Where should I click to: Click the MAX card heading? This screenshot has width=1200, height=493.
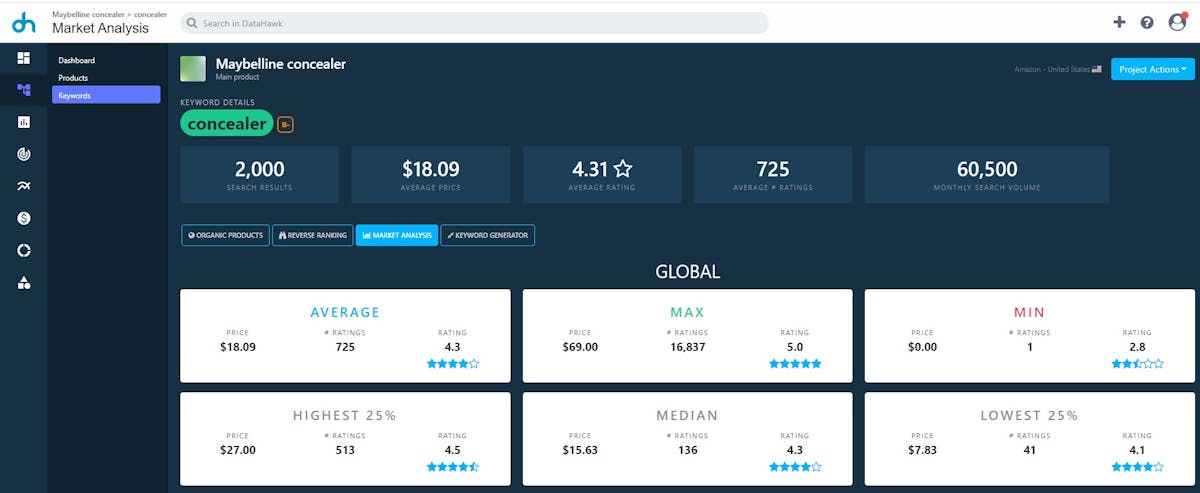click(688, 312)
